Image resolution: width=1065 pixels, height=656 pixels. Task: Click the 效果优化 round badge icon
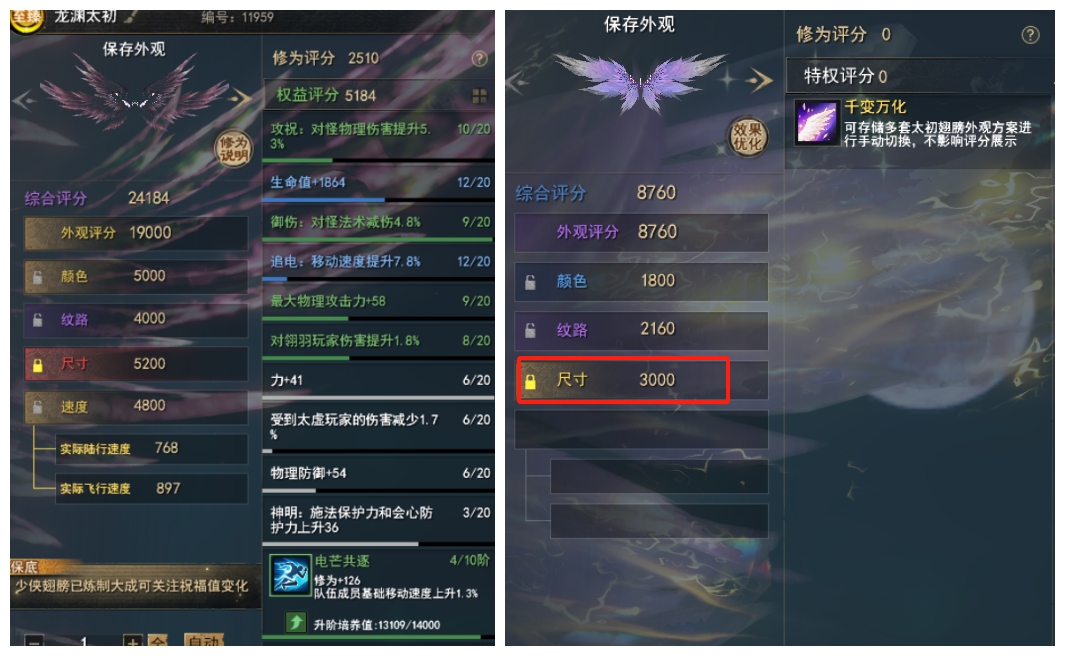pos(747,136)
